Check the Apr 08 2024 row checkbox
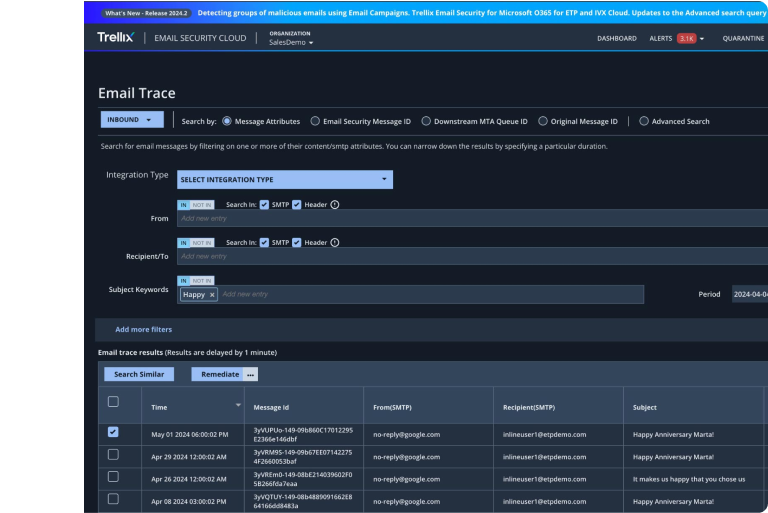768x513 pixels. (113, 499)
